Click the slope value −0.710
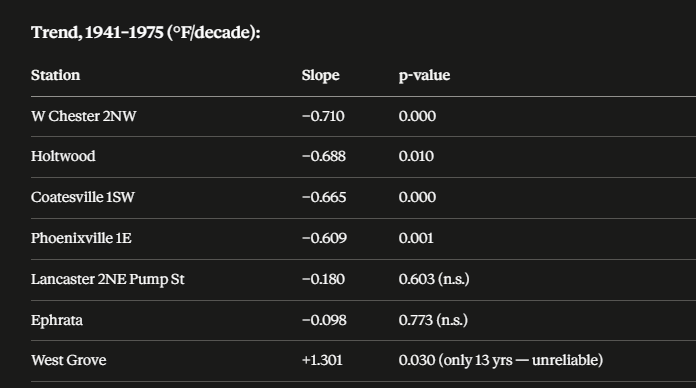 323,116
